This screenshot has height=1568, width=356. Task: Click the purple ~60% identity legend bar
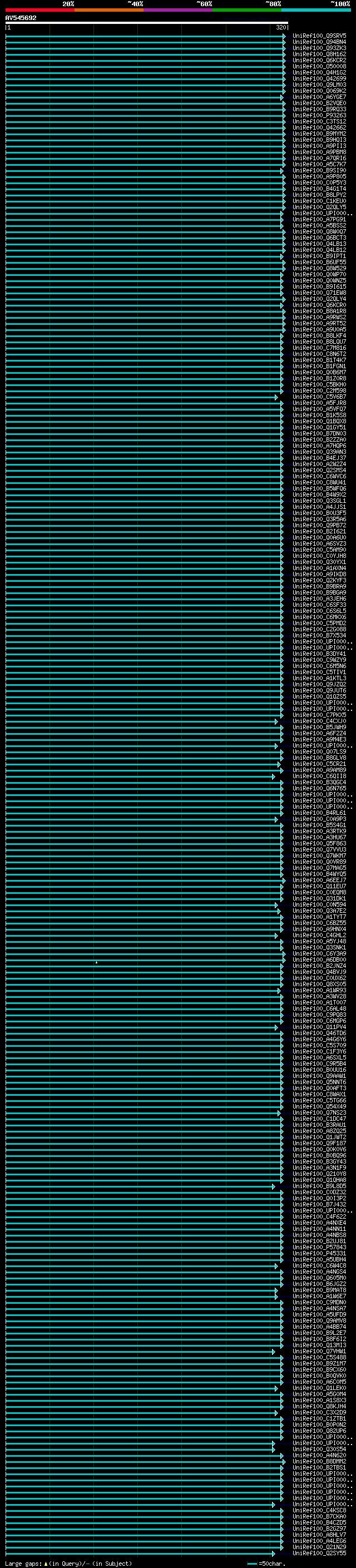point(179,10)
